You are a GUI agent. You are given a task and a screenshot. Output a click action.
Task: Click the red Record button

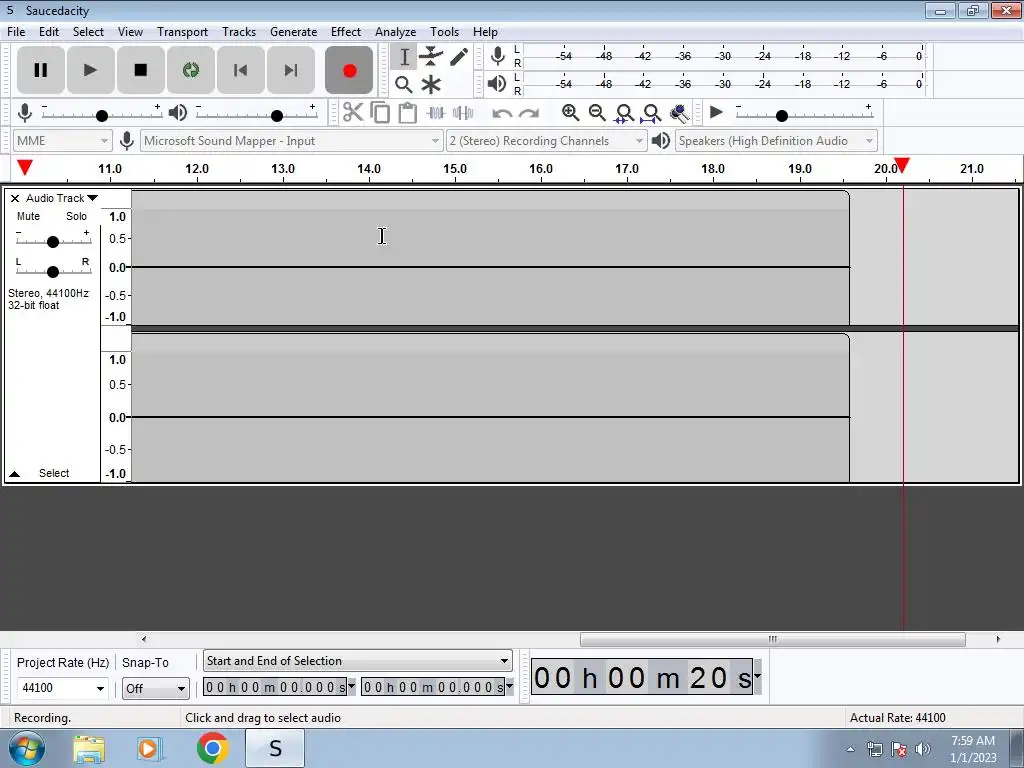click(x=349, y=70)
